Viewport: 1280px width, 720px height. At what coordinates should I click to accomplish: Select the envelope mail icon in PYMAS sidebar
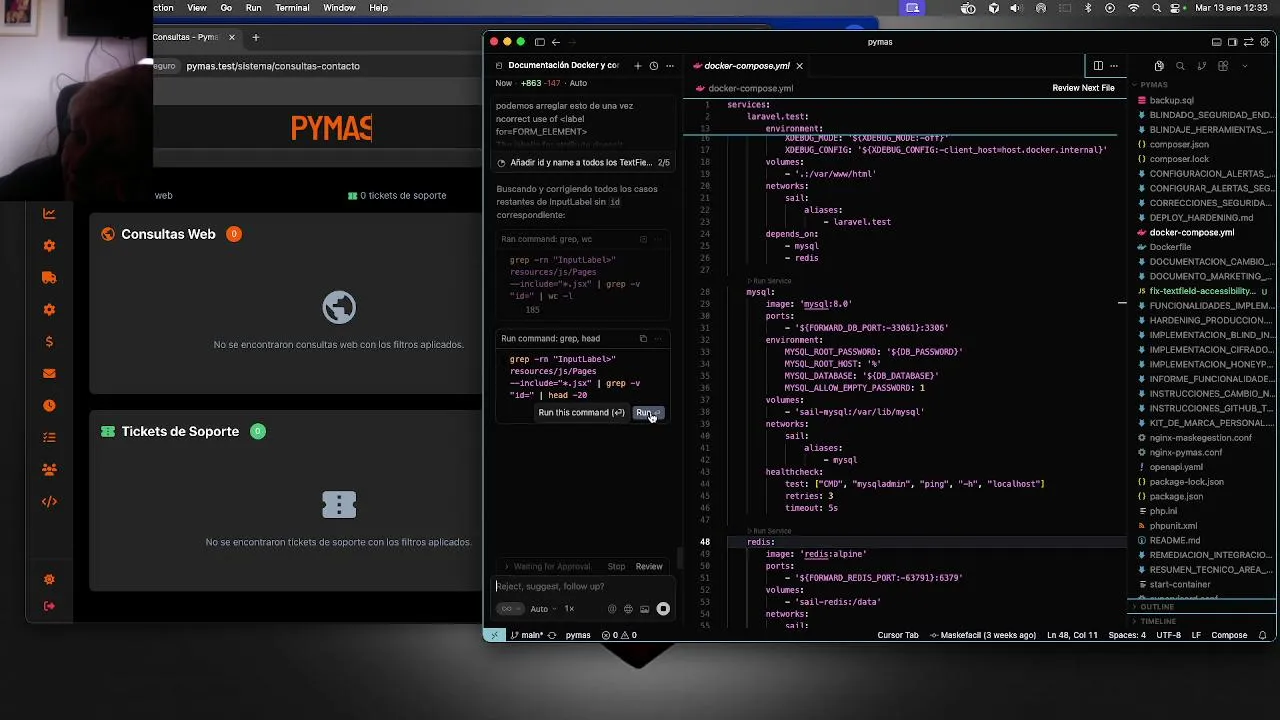49,374
